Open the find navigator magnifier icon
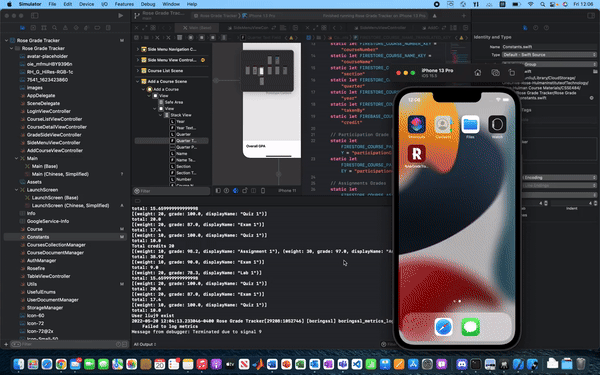The width and height of the screenshot is (600, 375). [x=54, y=28]
